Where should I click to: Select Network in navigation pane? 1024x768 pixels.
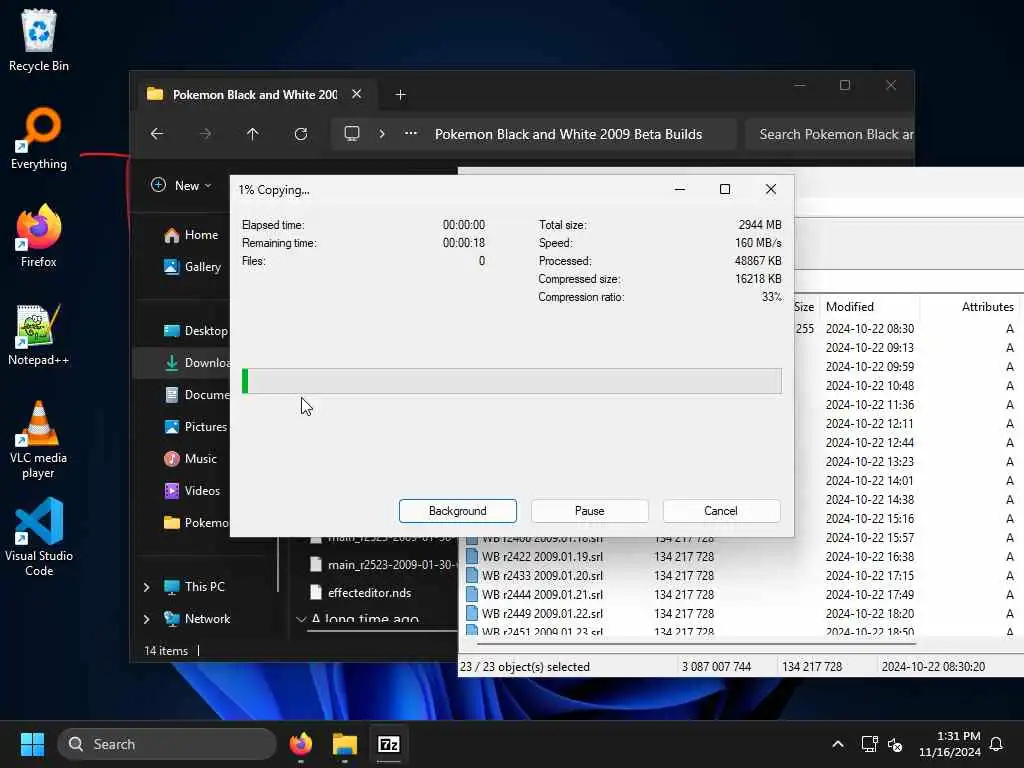click(x=197, y=618)
